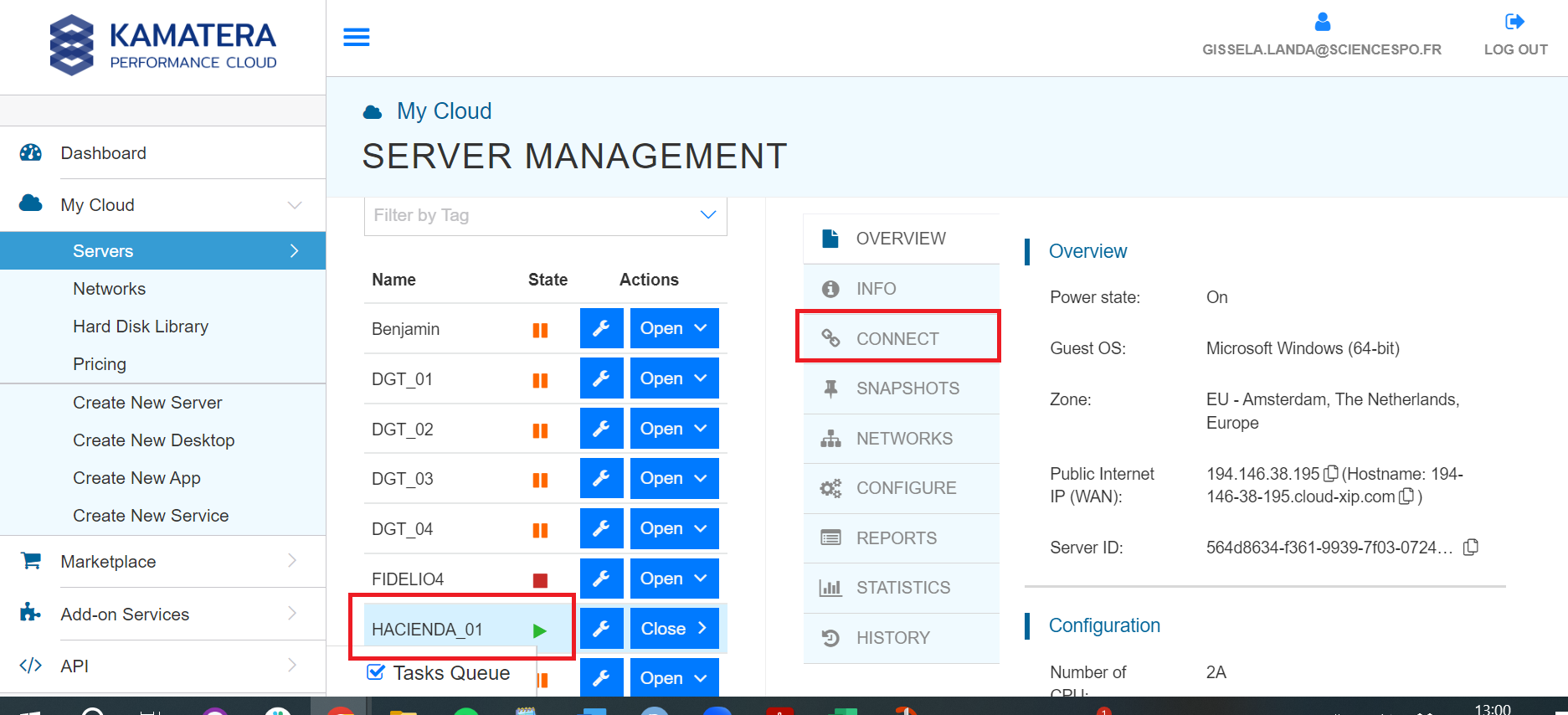Screen dimensions: 1568x715
Task: Open the Pricing page
Action: pos(100,364)
